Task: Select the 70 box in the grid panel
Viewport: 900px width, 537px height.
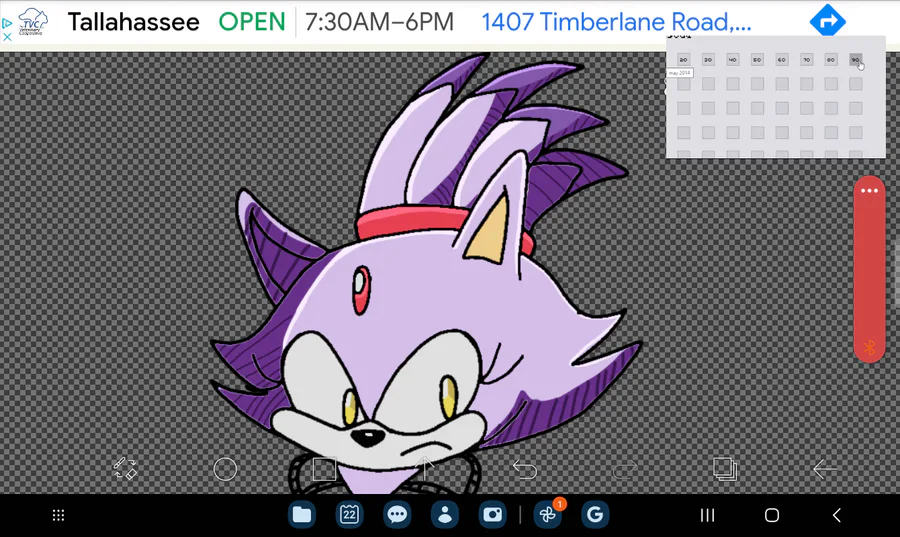Action: [806, 60]
